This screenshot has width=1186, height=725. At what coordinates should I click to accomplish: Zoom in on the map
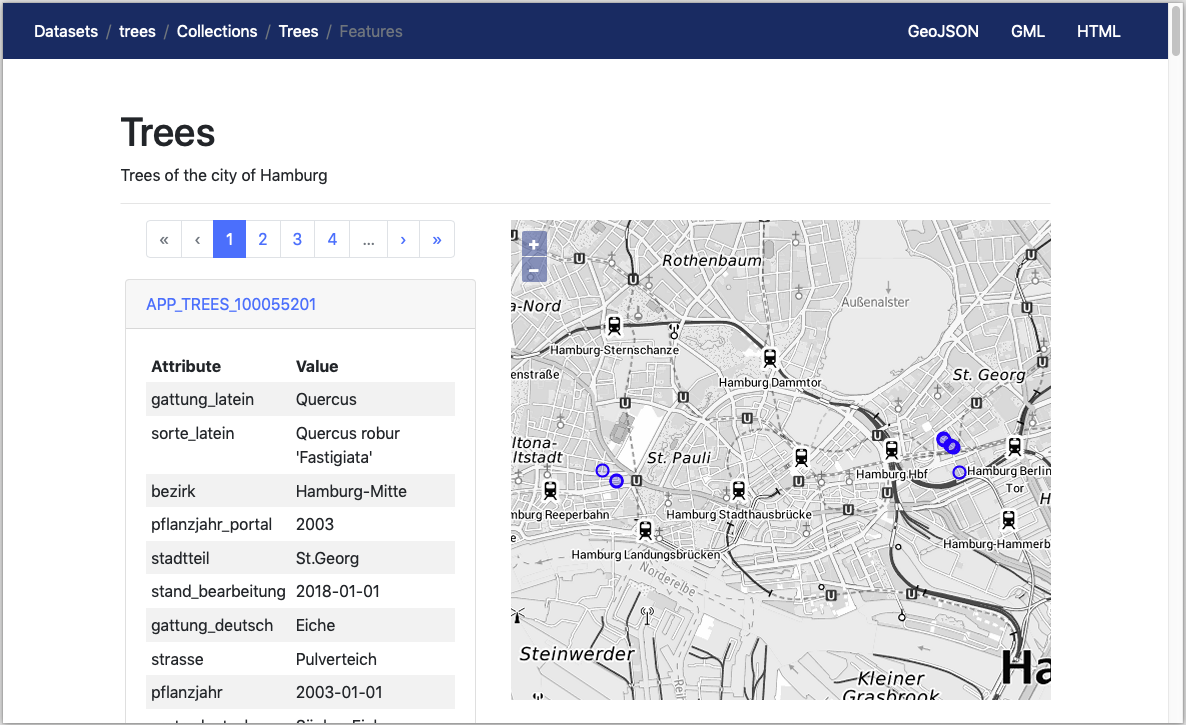click(x=534, y=245)
